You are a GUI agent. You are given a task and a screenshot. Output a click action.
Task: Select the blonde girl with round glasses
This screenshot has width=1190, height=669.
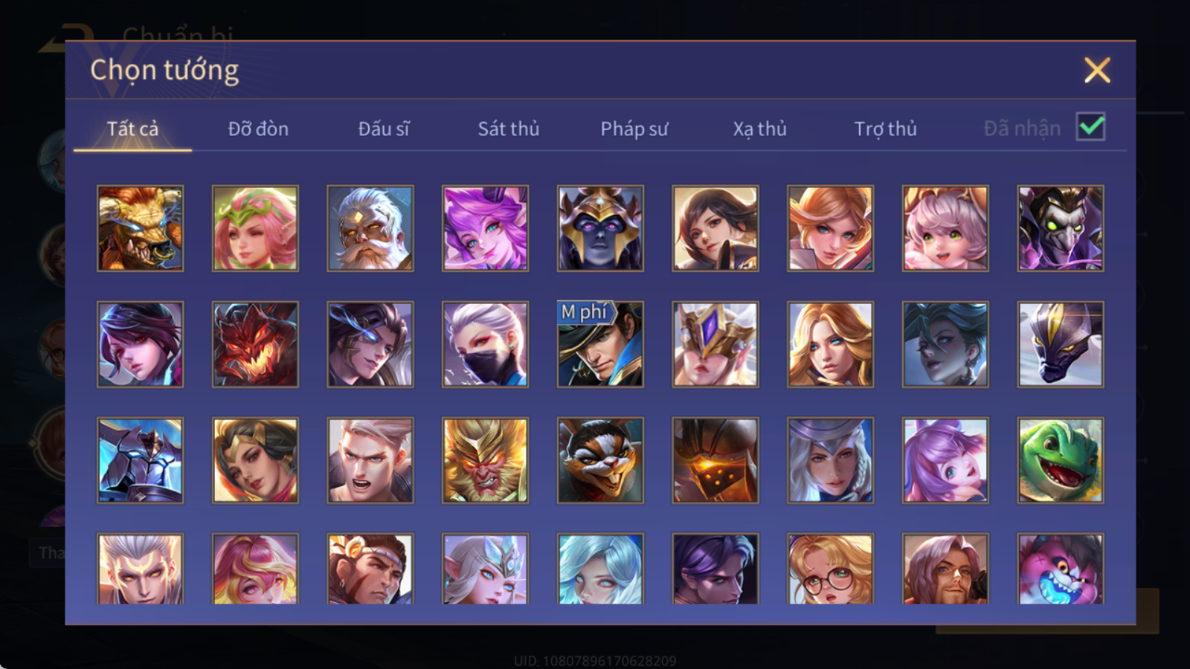[830, 569]
